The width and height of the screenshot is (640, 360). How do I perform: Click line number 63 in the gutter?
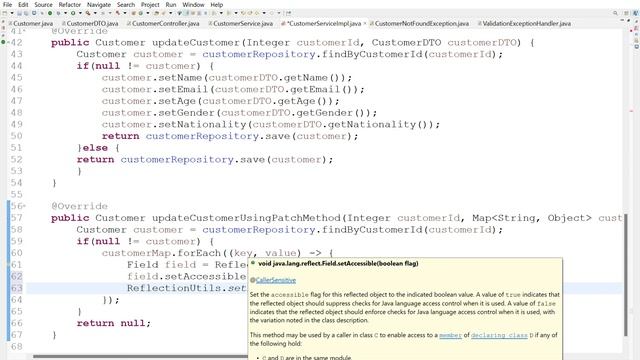click(16, 288)
